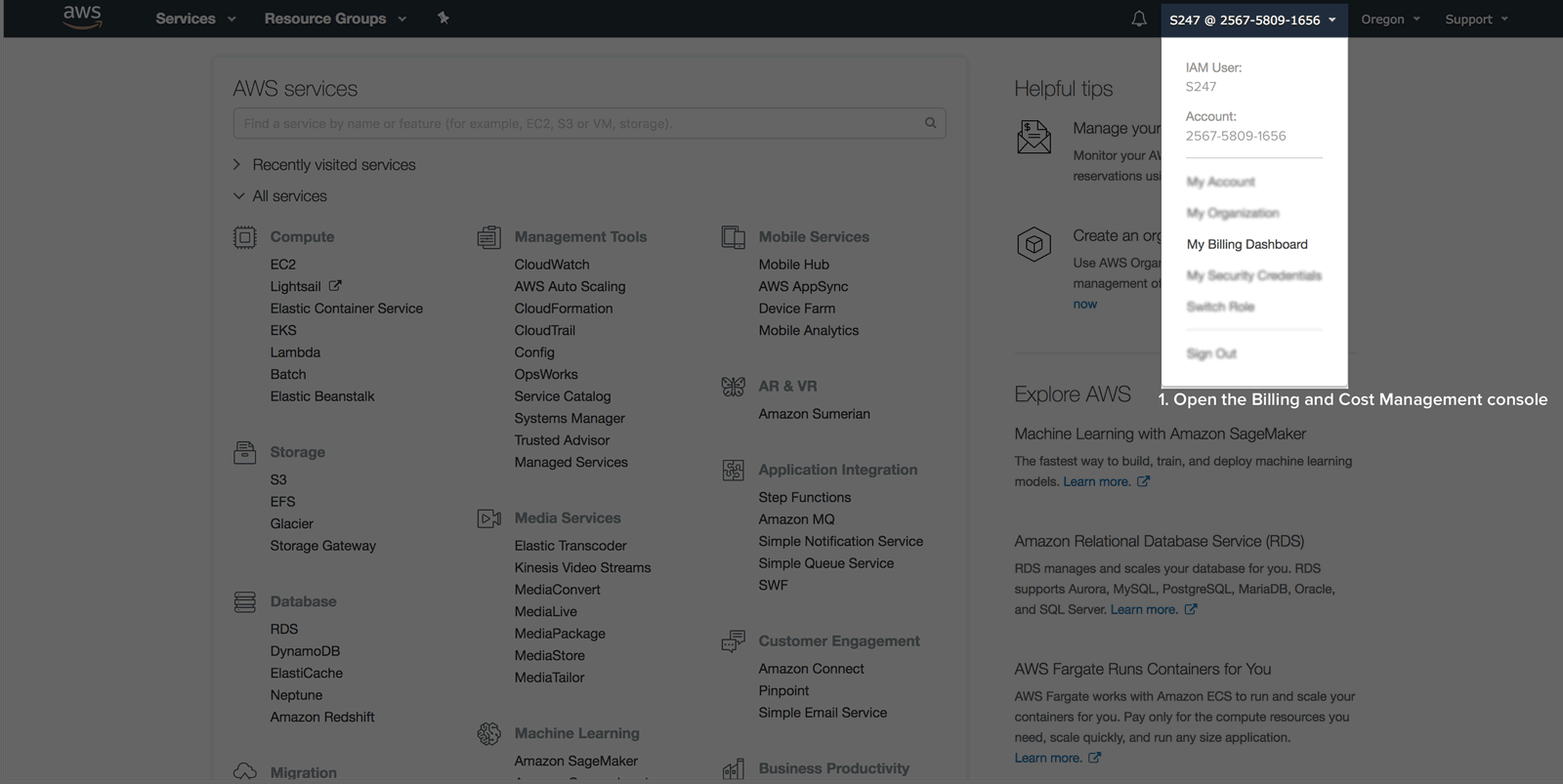Click the Compute category chip icon
Viewport: 1563px width, 784px height.
(x=245, y=237)
